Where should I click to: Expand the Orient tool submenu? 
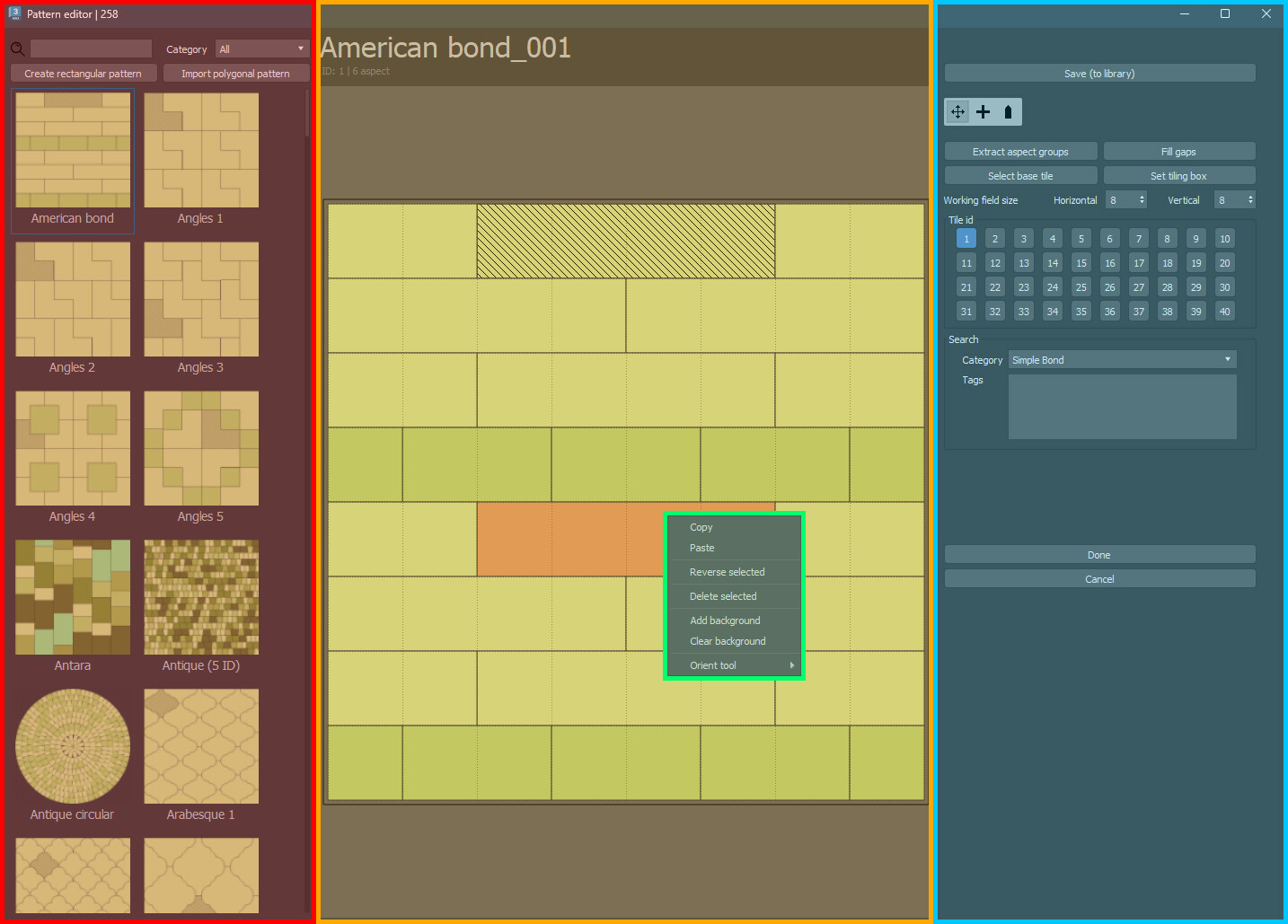click(x=734, y=665)
